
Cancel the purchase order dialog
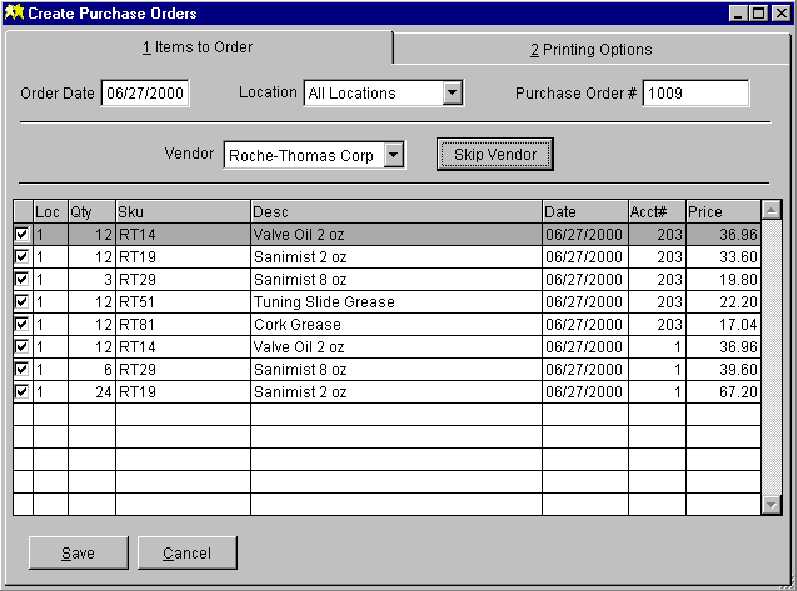tap(187, 553)
